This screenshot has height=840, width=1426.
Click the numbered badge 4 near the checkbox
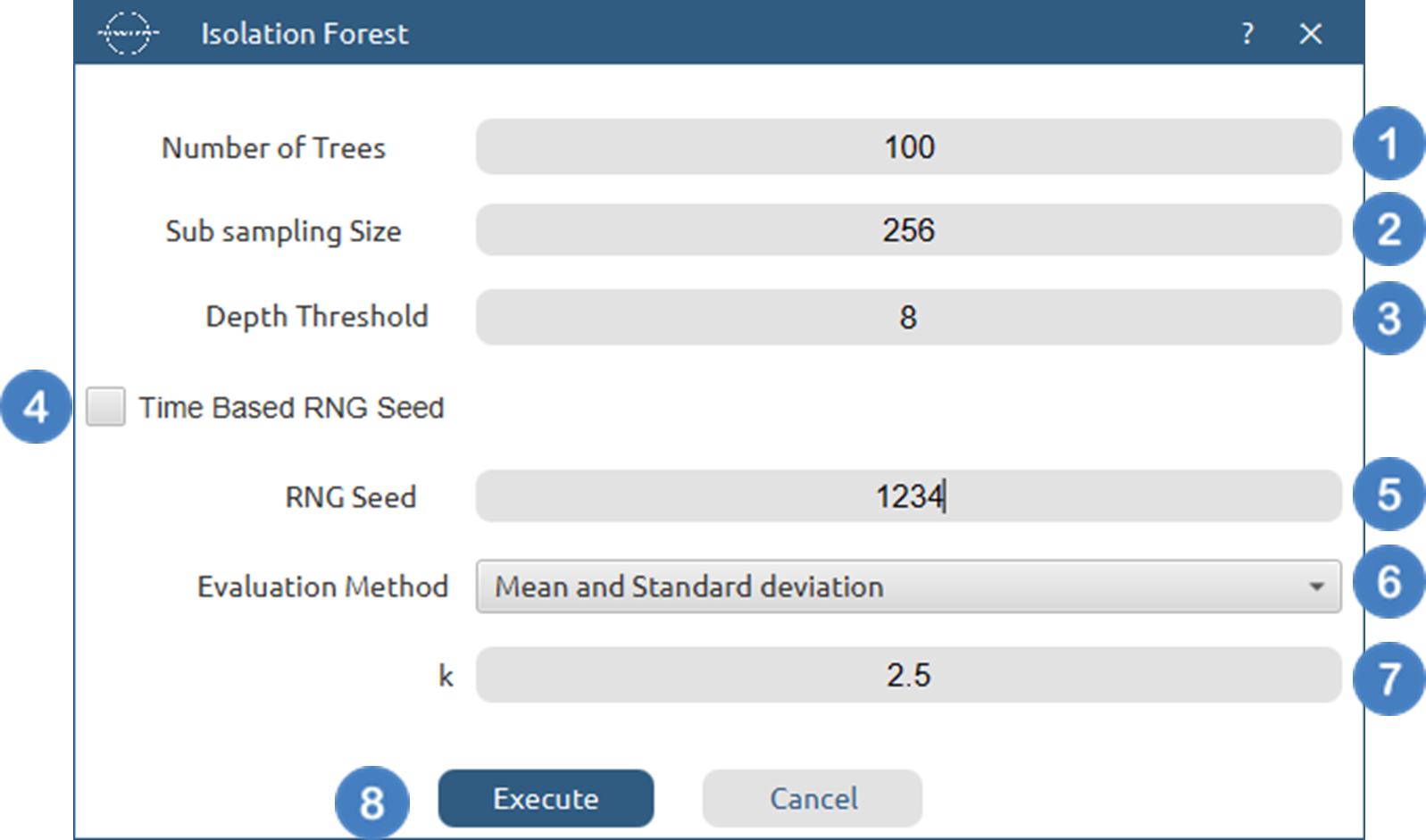pyautogui.click(x=37, y=407)
